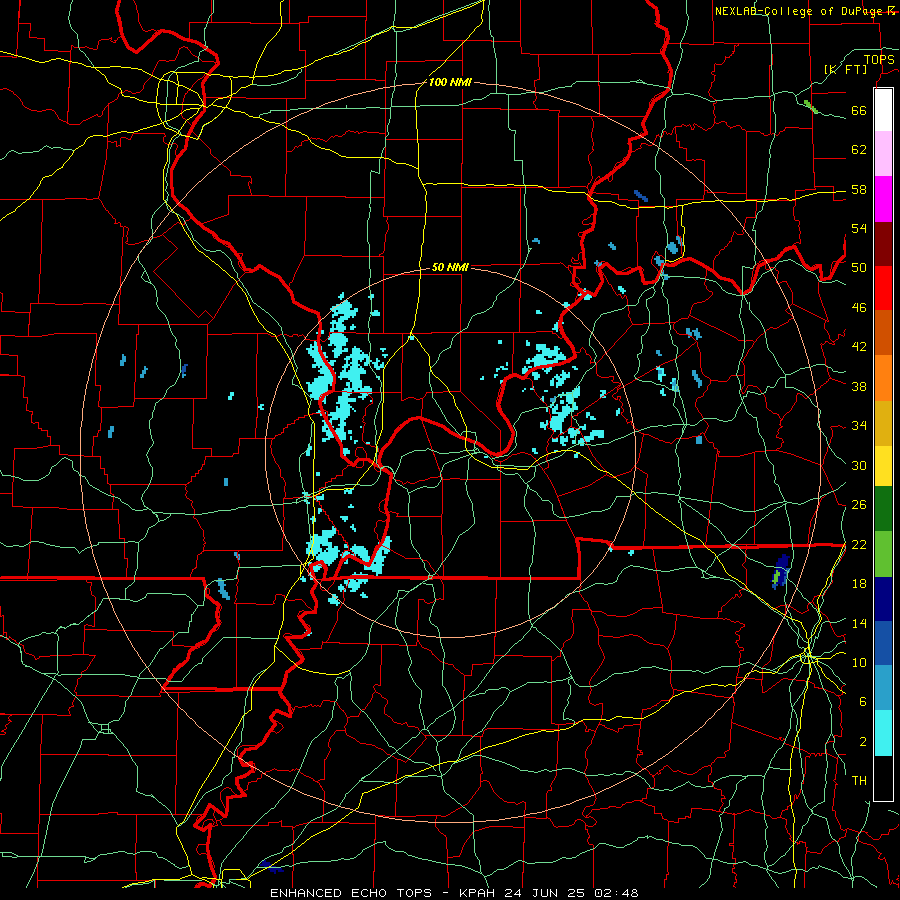Click the legend value 62

point(859,150)
